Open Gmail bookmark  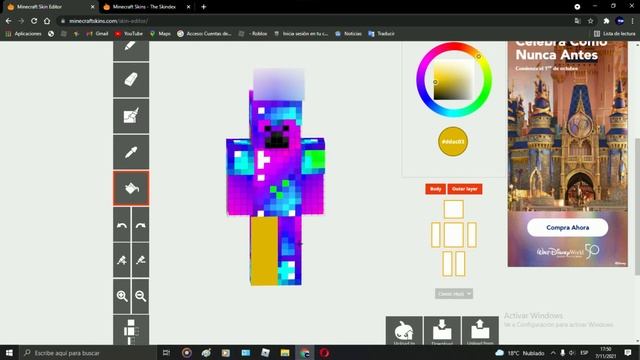coord(98,34)
